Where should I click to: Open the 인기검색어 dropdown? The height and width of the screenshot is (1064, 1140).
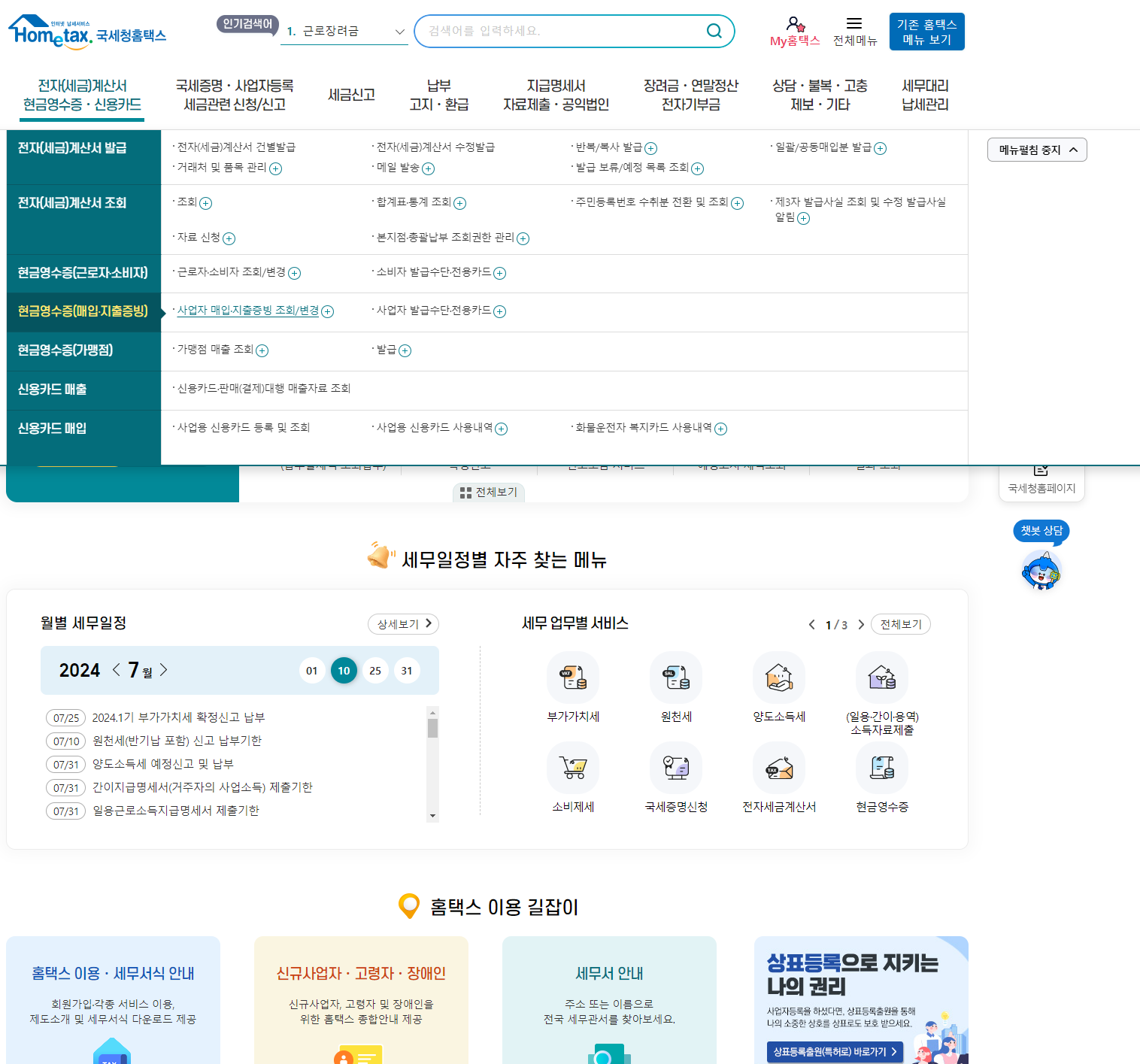(x=344, y=32)
